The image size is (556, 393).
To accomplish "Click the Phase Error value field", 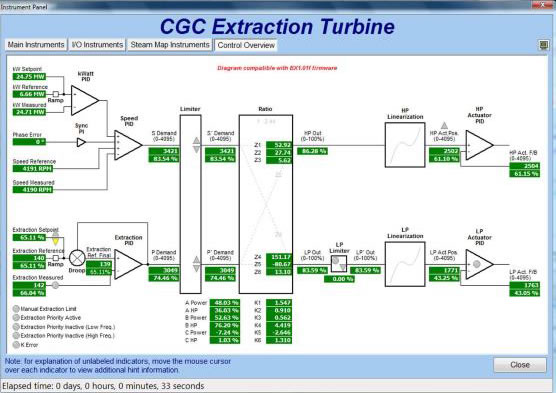I will pyautogui.click(x=29, y=142).
